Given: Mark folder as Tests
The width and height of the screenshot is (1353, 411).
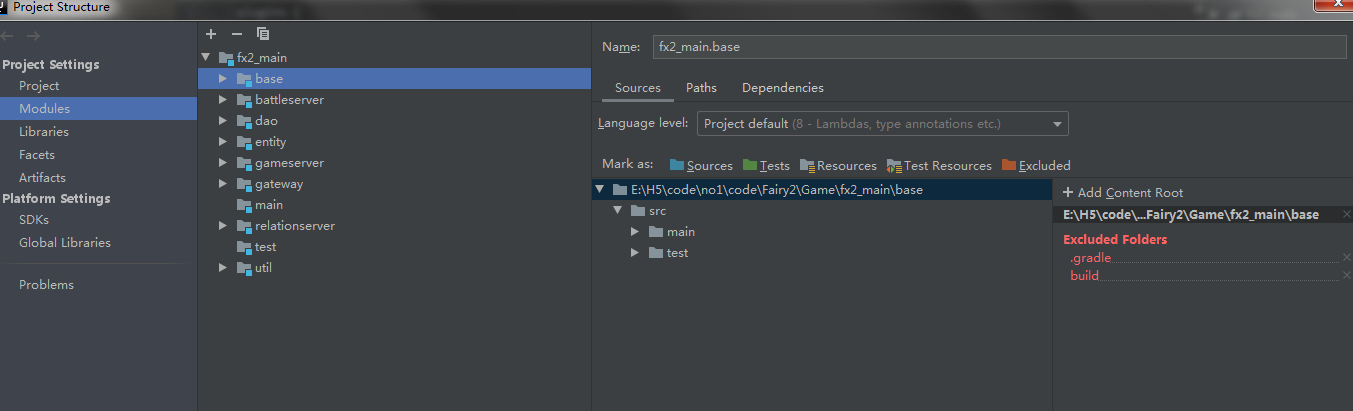Looking at the screenshot, I should [766, 166].
